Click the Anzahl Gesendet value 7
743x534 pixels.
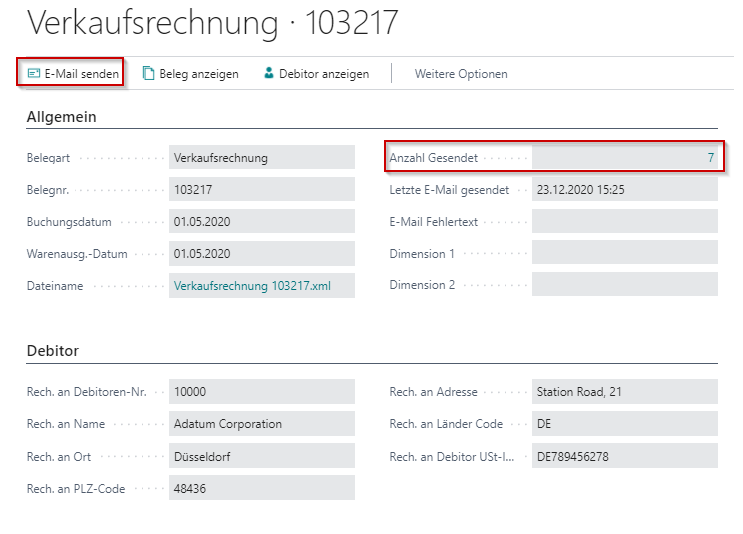click(710, 158)
